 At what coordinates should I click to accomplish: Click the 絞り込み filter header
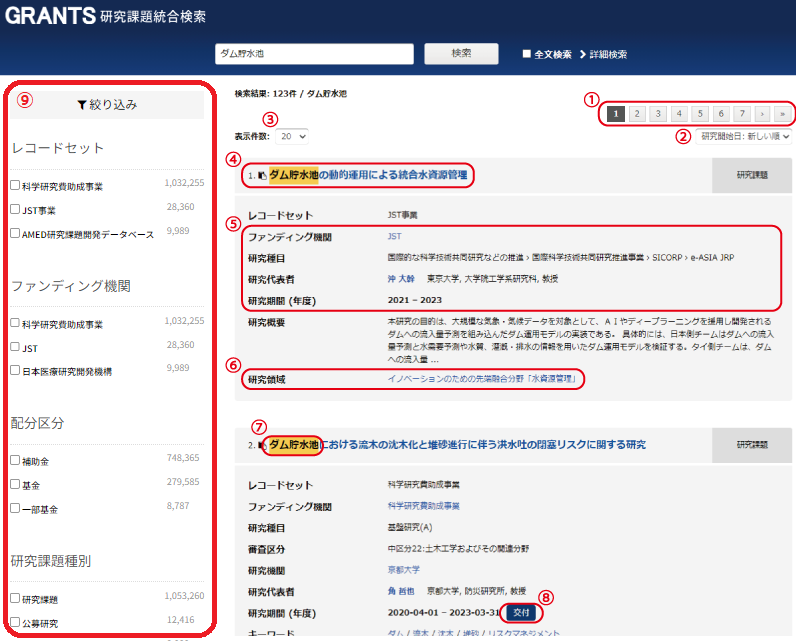point(107,105)
